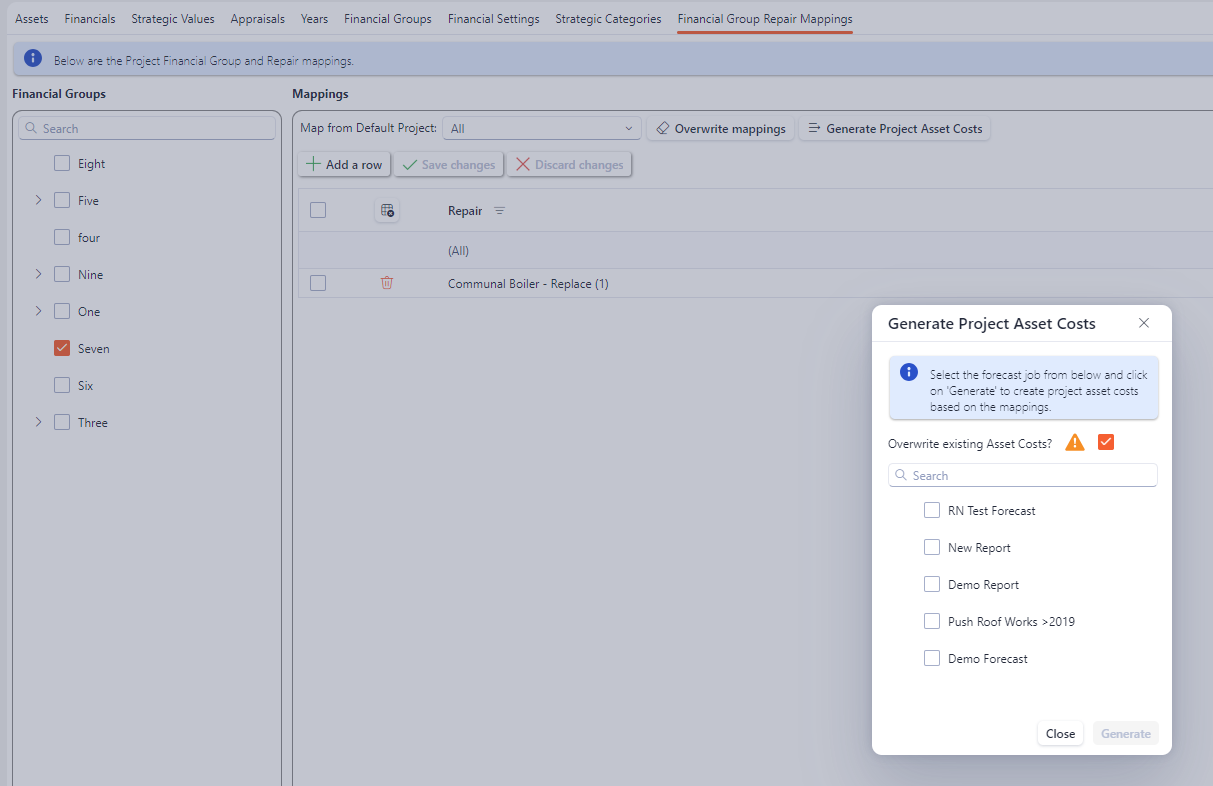Click the table clear-selection icon in header
1213x786 pixels.
[x=387, y=210]
